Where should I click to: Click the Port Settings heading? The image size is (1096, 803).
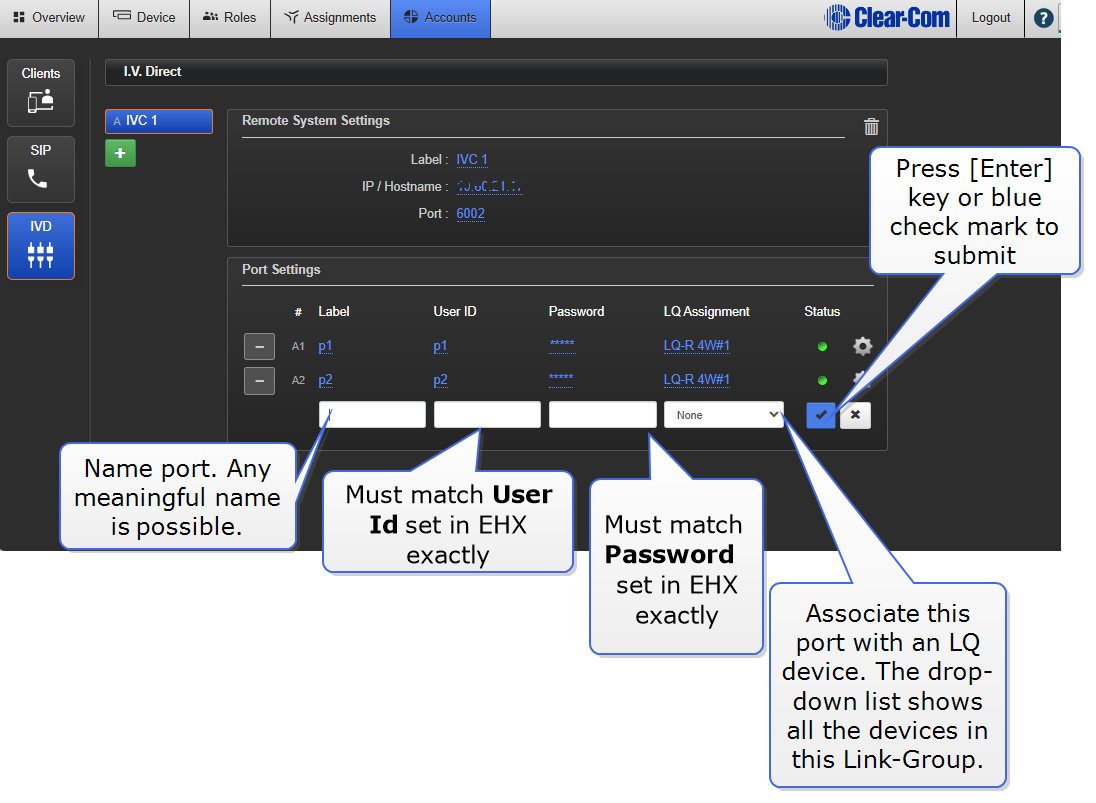tap(281, 269)
